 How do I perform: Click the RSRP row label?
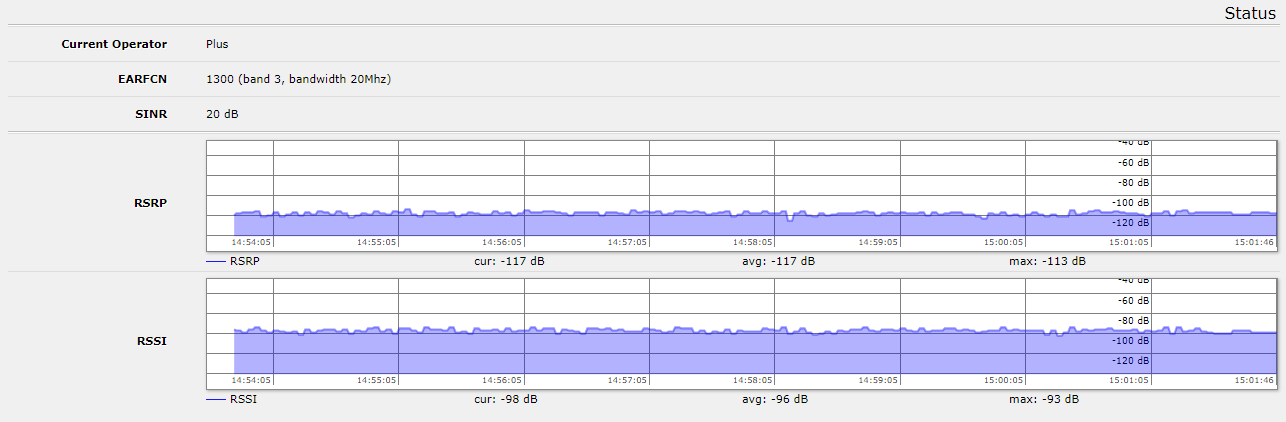click(150, 202)
